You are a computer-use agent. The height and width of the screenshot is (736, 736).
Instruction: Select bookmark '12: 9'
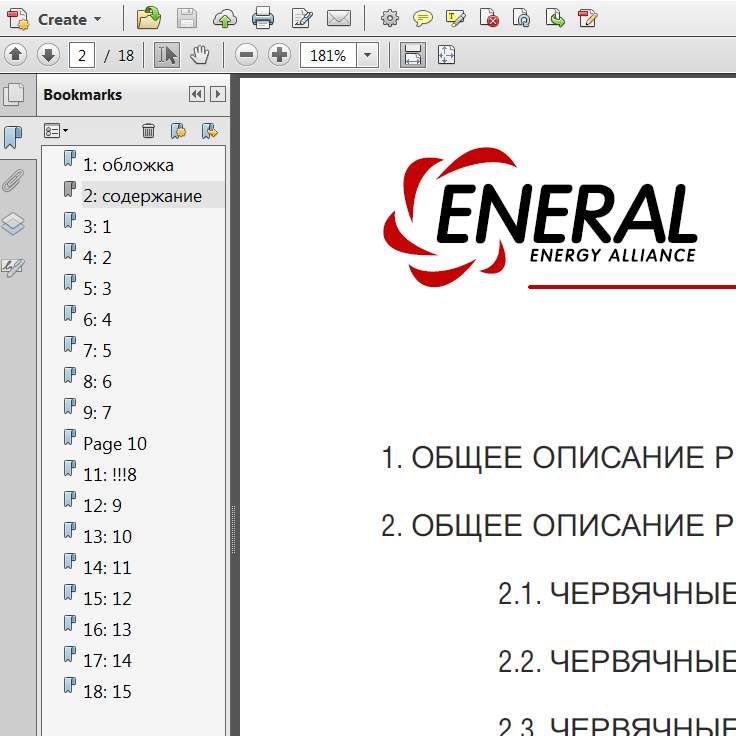click(x=102, y=506)
